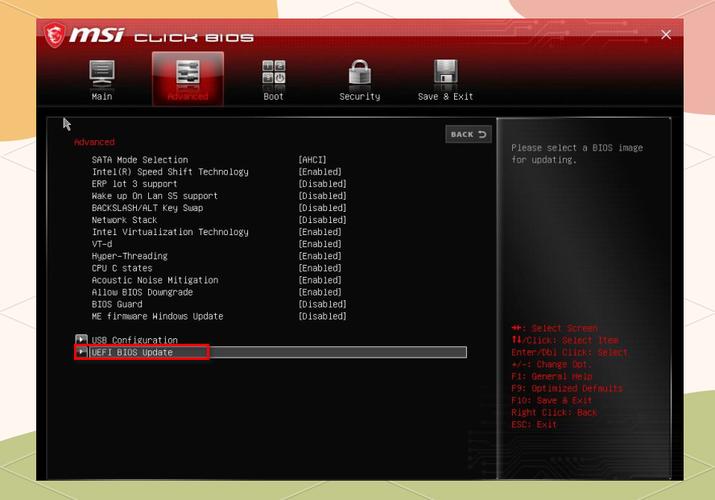Open the Main tab monitor icon

click(102, 73)
